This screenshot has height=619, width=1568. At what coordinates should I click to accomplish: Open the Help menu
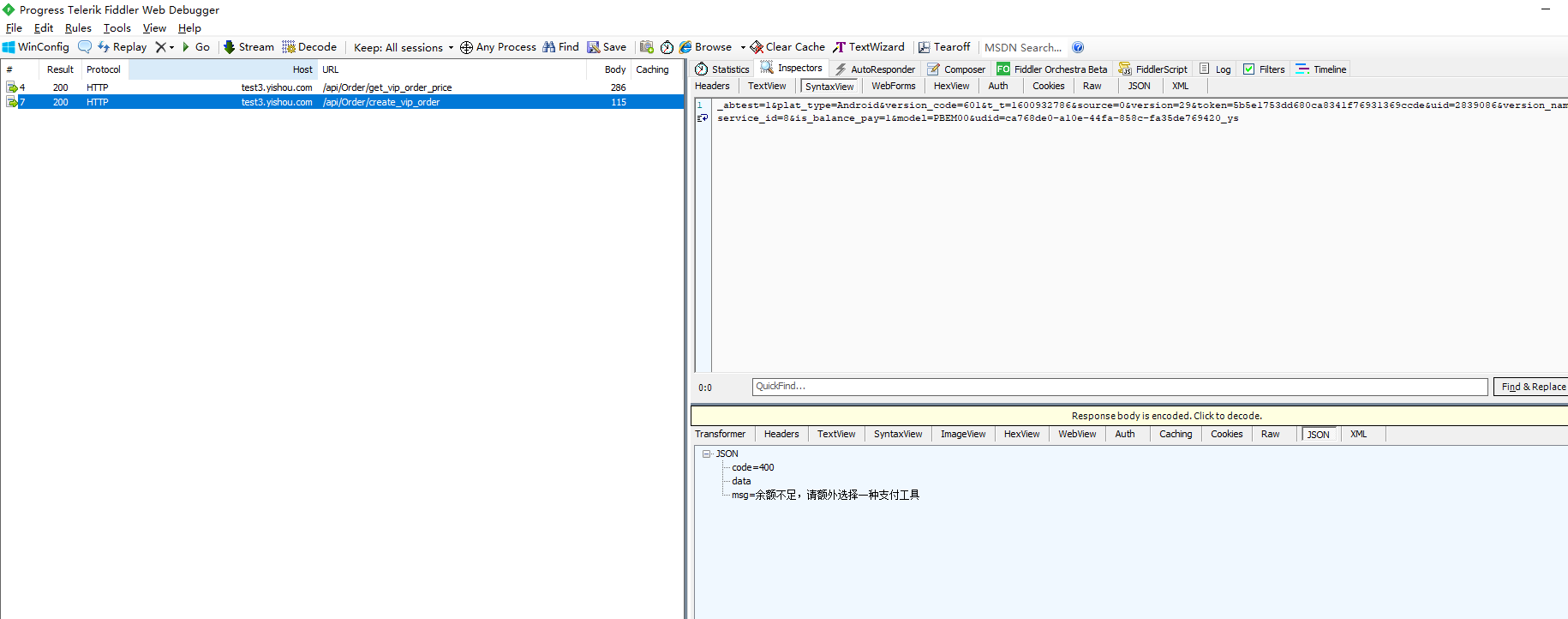pos(189,28)
